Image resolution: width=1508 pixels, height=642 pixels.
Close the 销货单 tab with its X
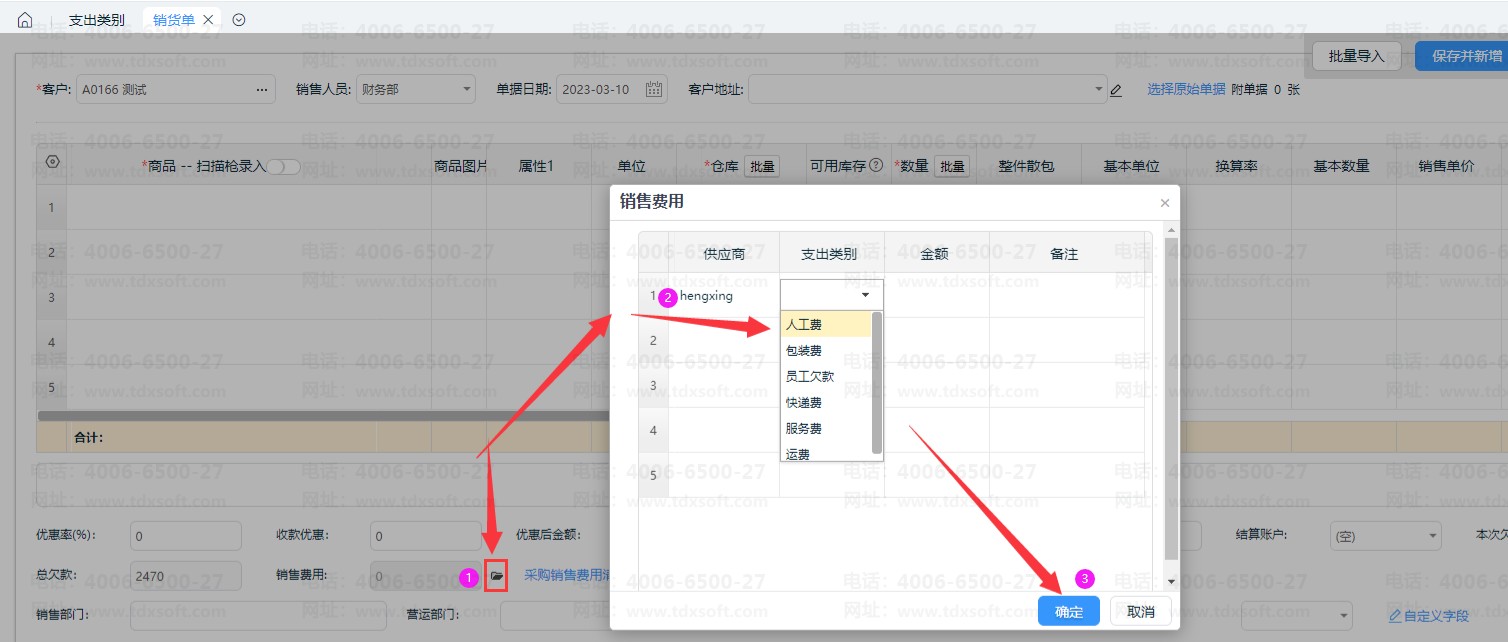(x=208, y=20)
